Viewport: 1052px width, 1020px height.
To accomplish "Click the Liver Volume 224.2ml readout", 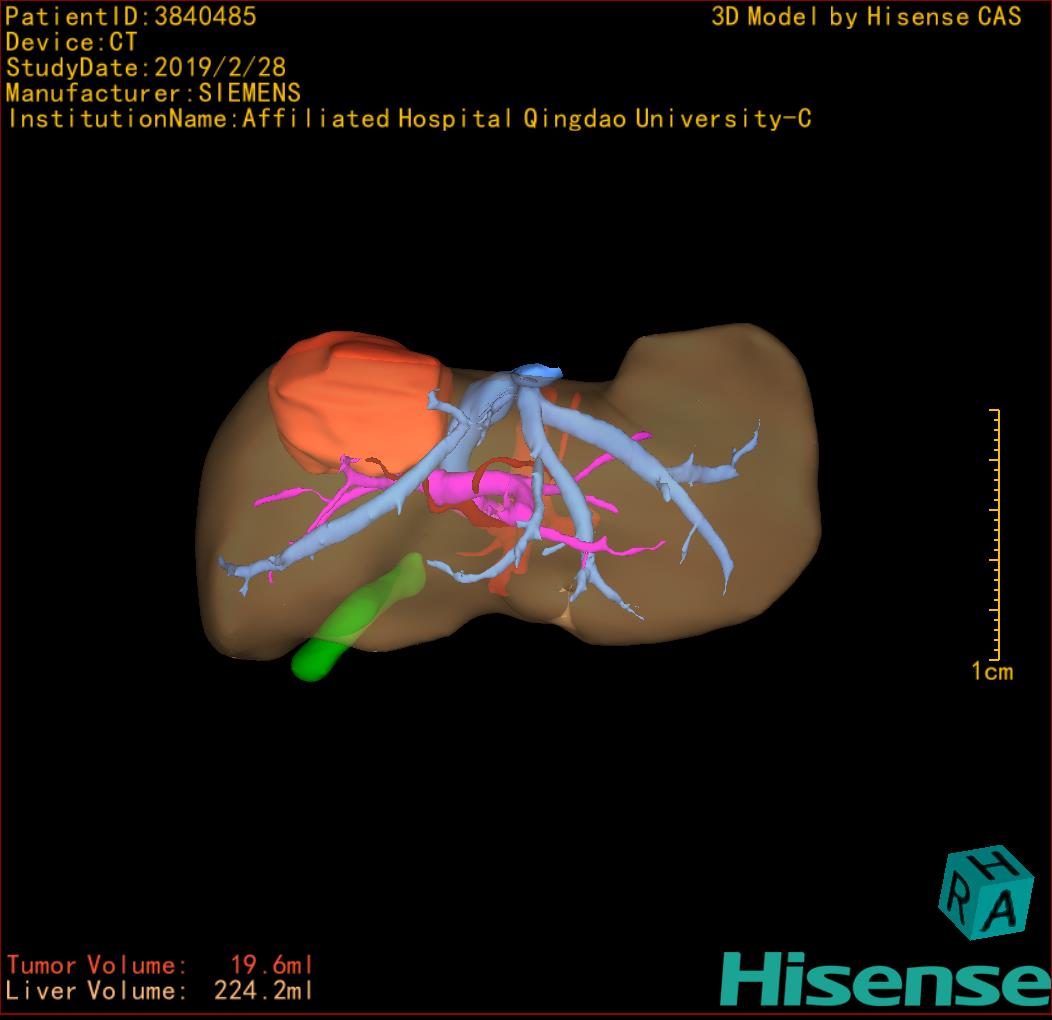I will coord(160,992).
